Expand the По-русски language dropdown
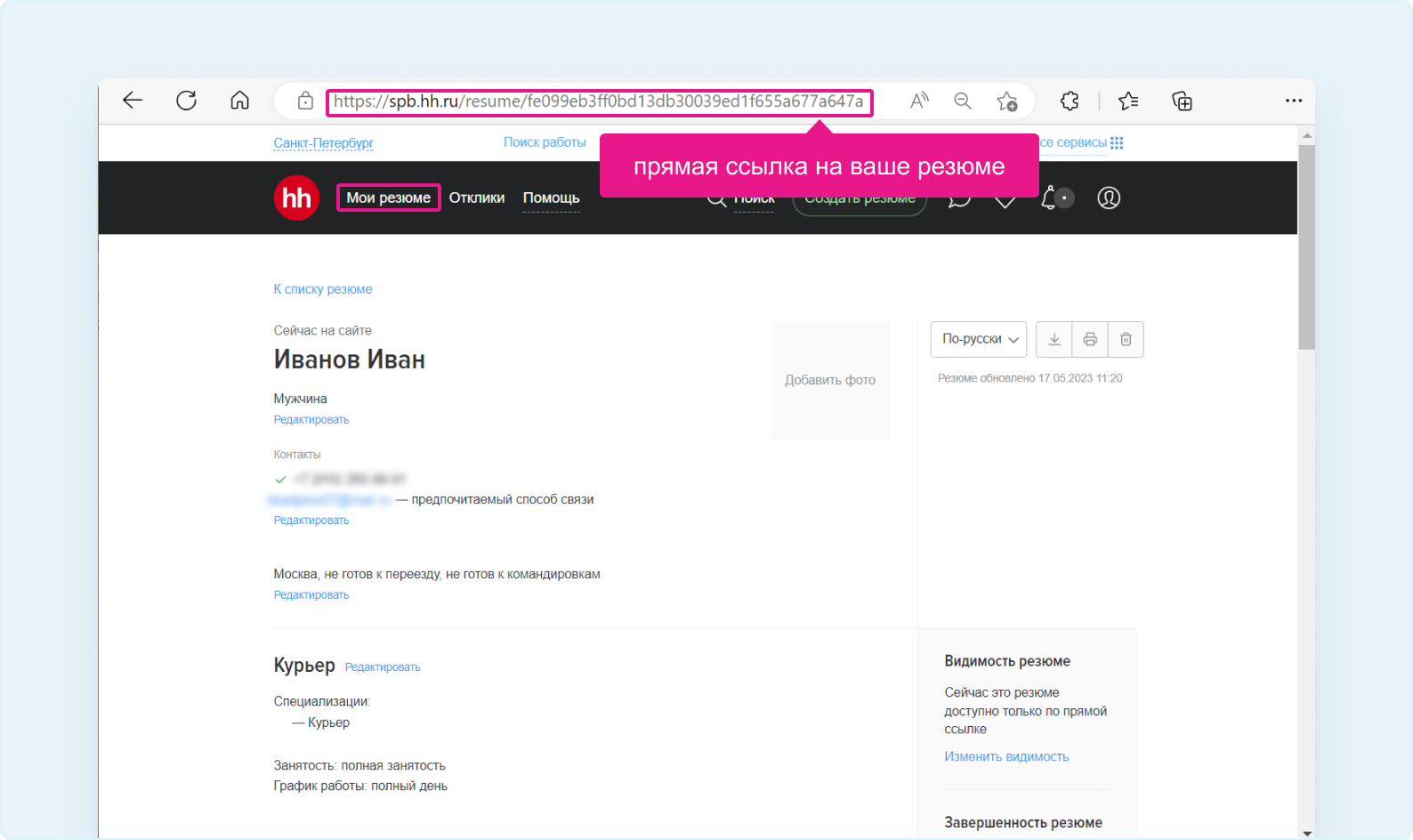 pos(978,339)
